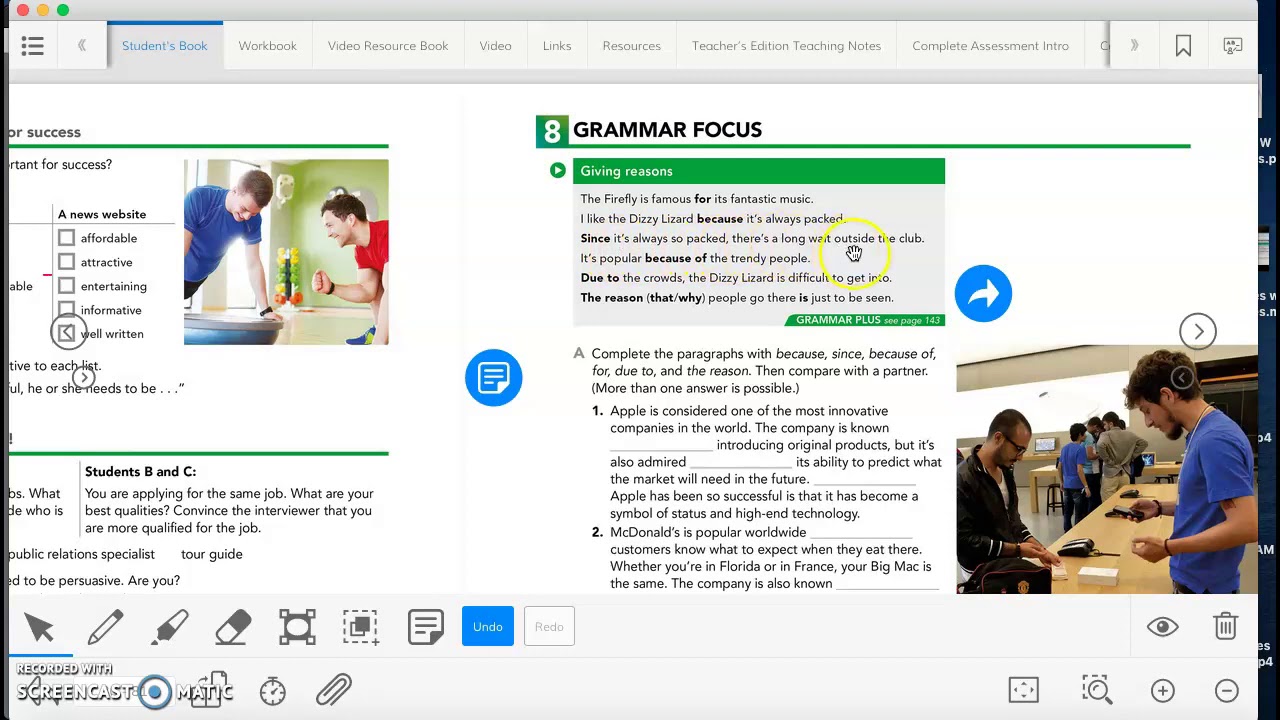Click the Apple store photo
The image size is (1280, 720).
[x=1107, y=469]
